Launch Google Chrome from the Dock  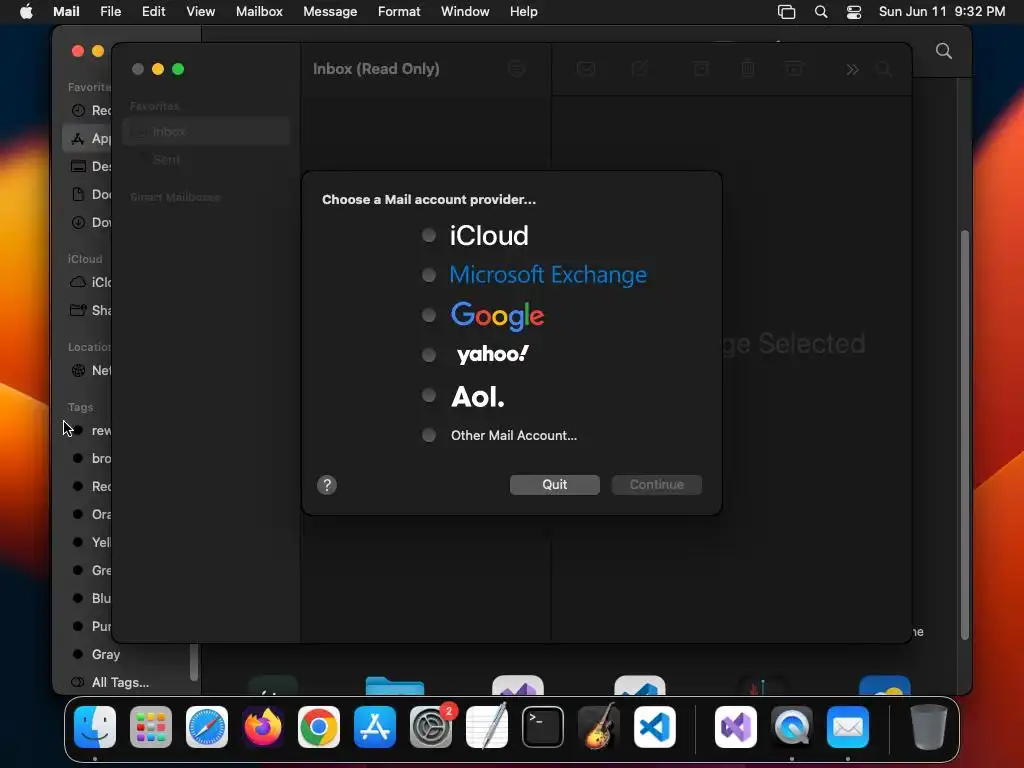[x=319, y=727]
